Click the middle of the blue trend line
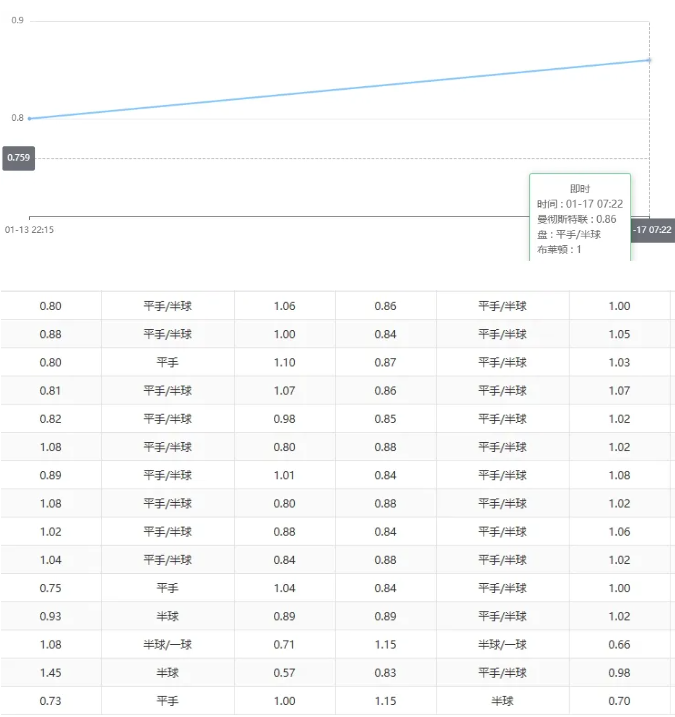 [340, 89]
